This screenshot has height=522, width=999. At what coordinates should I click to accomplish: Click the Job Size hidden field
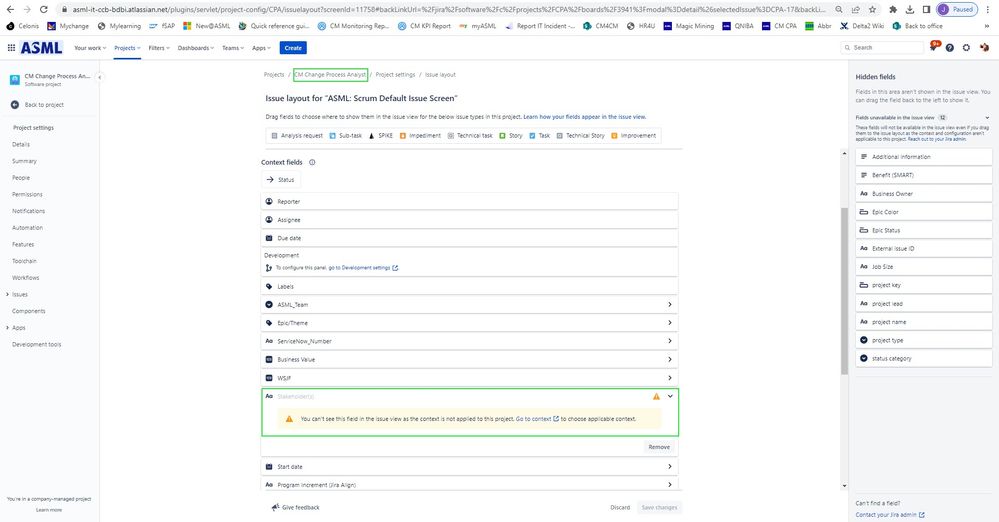click(x=924, y=267)
